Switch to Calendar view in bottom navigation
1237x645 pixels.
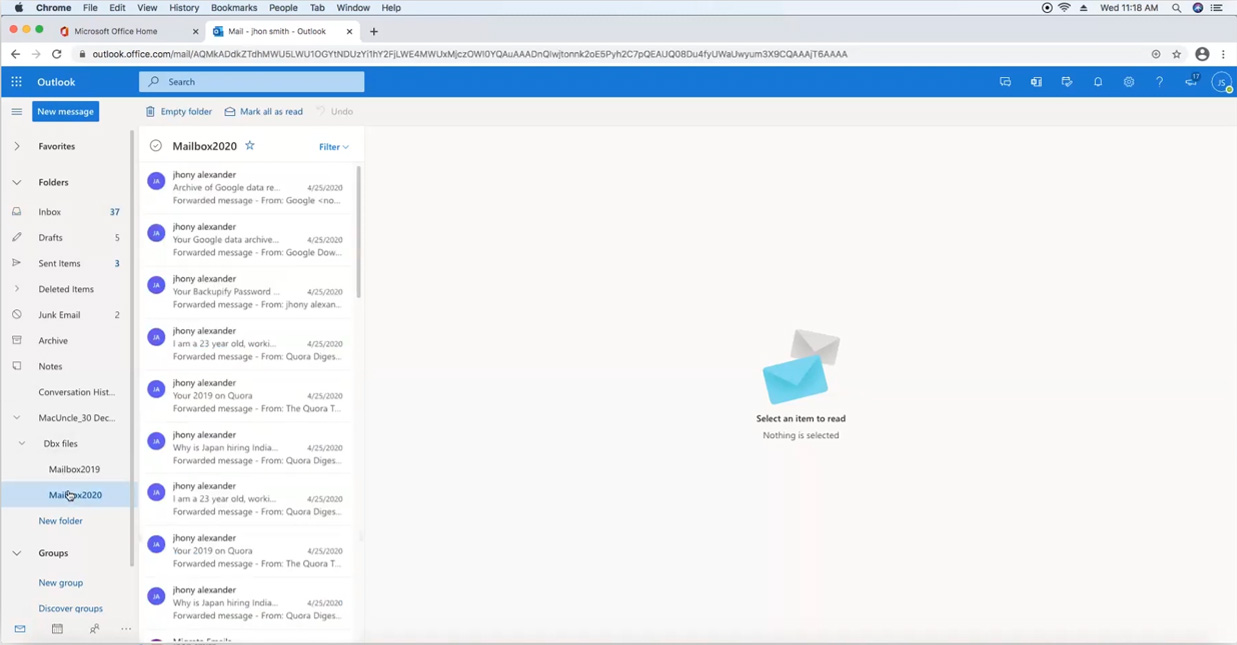tap(57, 629)
